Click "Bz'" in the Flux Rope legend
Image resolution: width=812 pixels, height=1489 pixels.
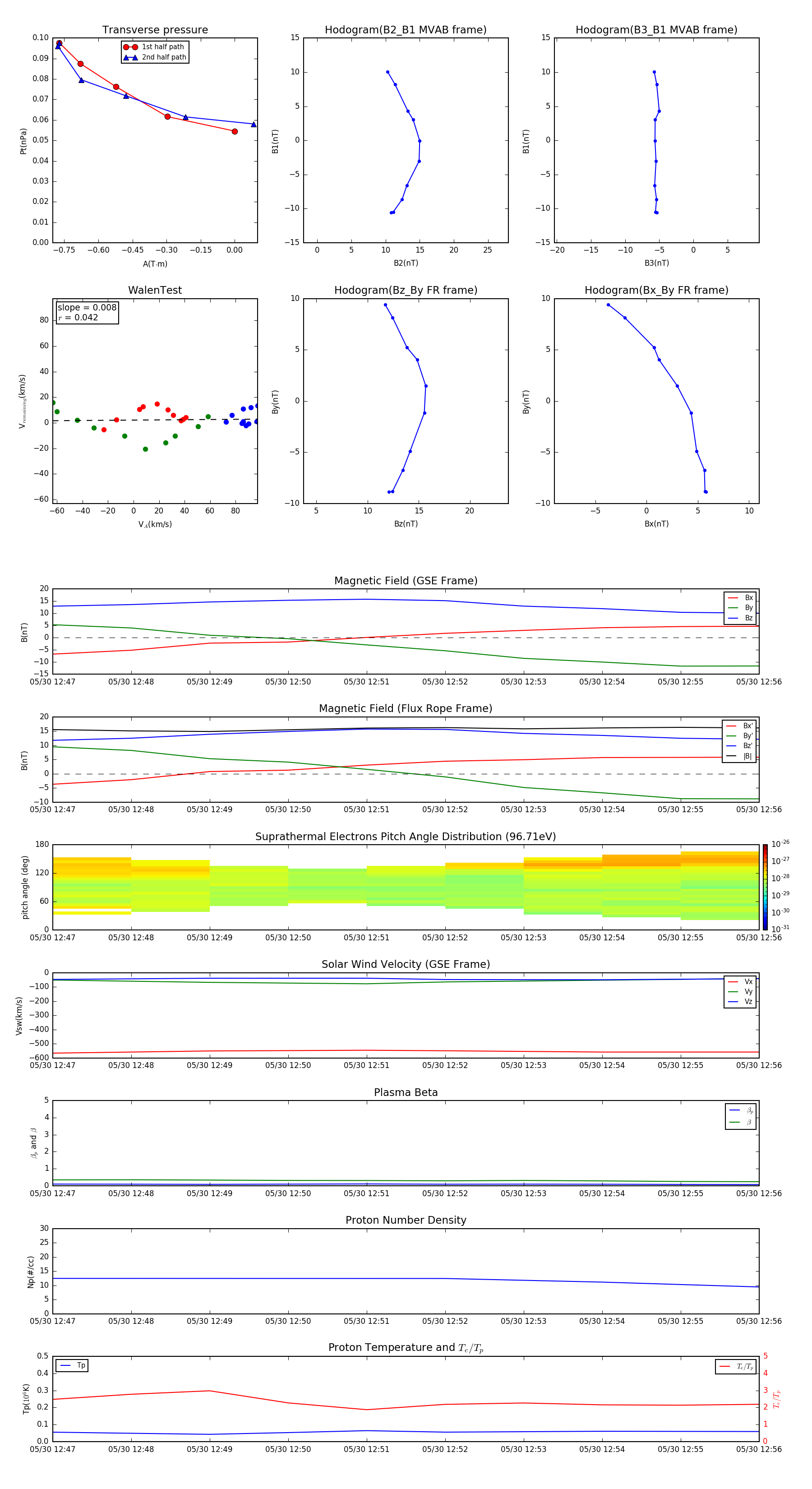click(740, 746)
